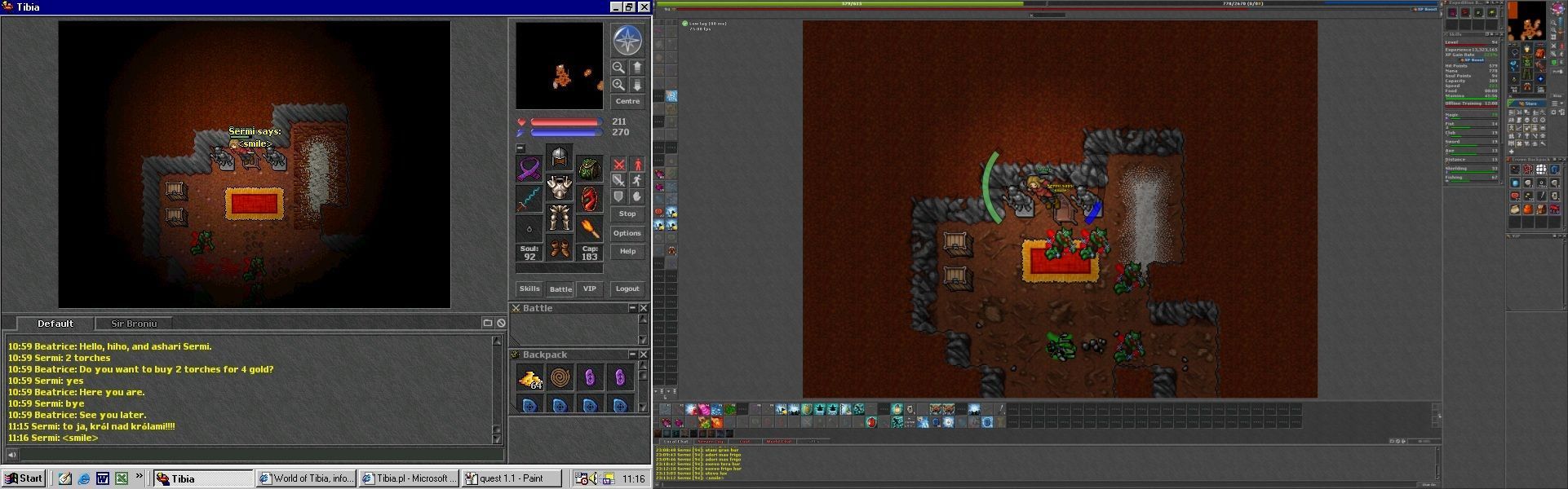Toggle the chase opponent running figure
The width and height of the screenshot is (1568, 489).
[636, 181]
